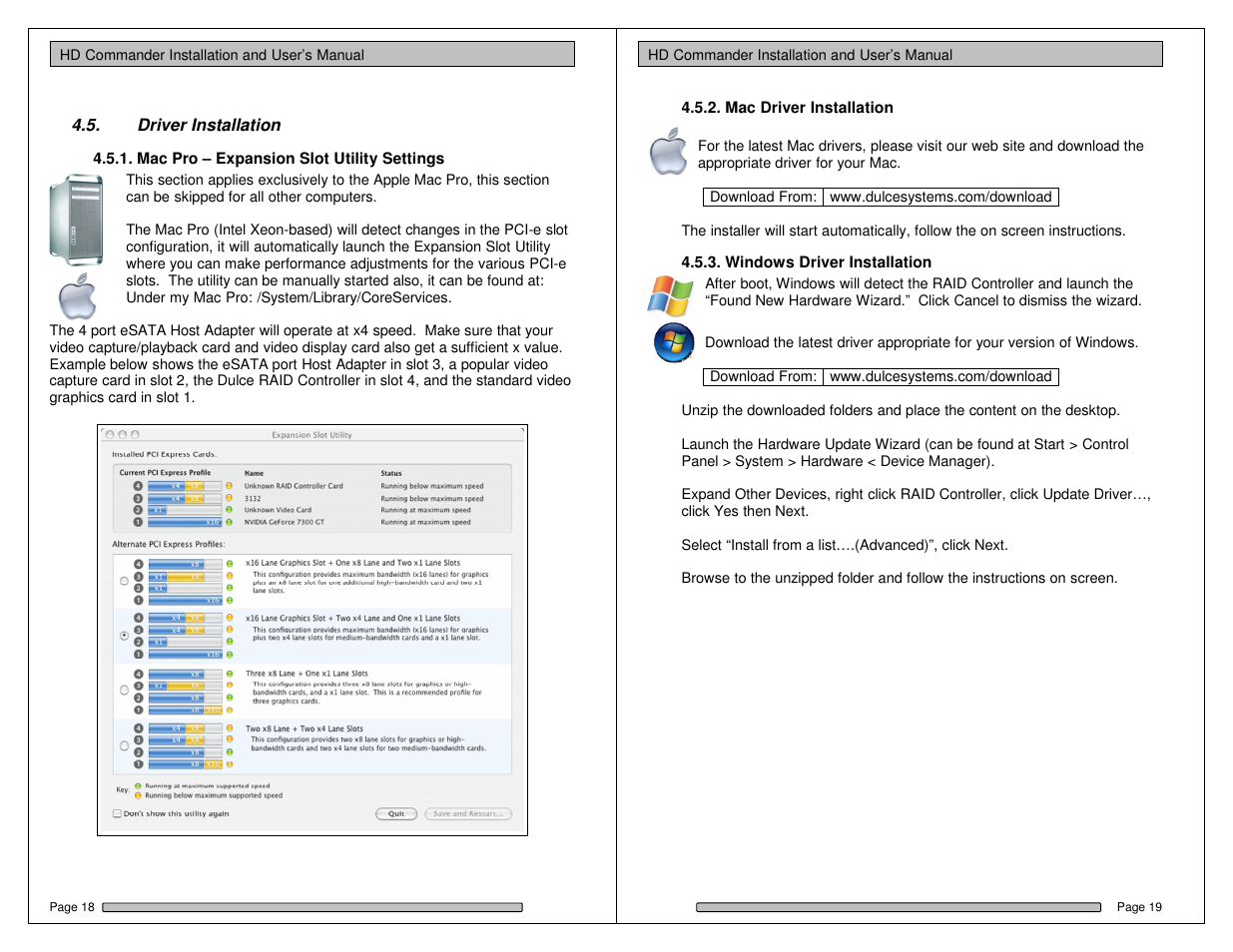The image size is (1233, 952).
Task: Click the left page HD Commander manual header
Action: [312, 55]
